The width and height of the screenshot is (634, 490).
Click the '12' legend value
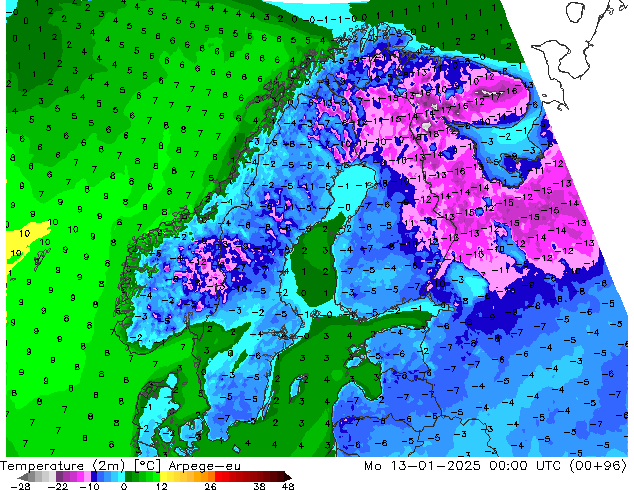pyautogui.click(x=162, y=486)
